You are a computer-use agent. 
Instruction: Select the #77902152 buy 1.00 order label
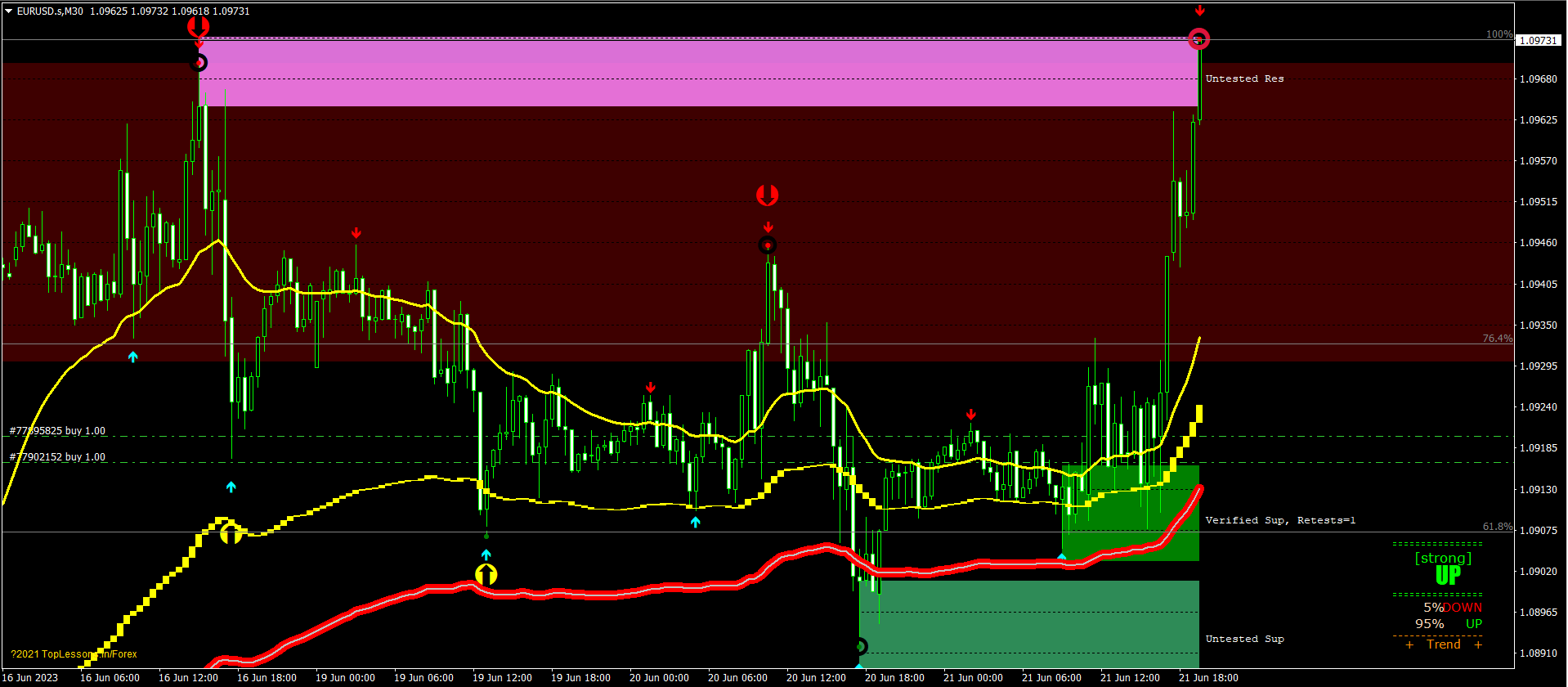click(57, 457)
